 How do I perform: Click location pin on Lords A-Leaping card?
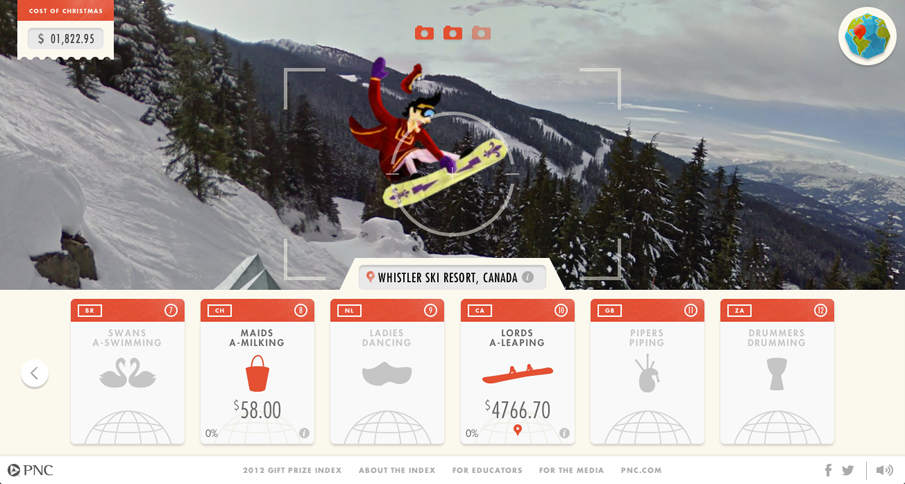pos(518,430)
